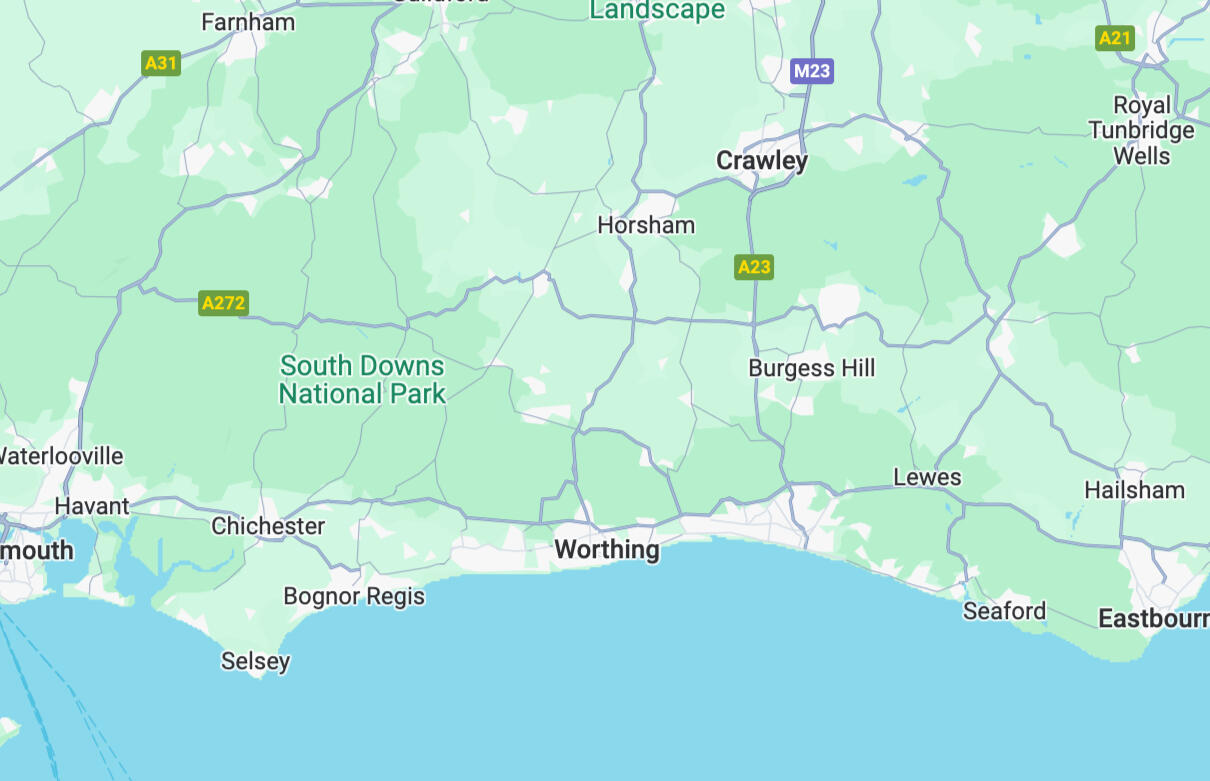Click the A21 road shield
Screen dimensions: 1210x781
1114,38
